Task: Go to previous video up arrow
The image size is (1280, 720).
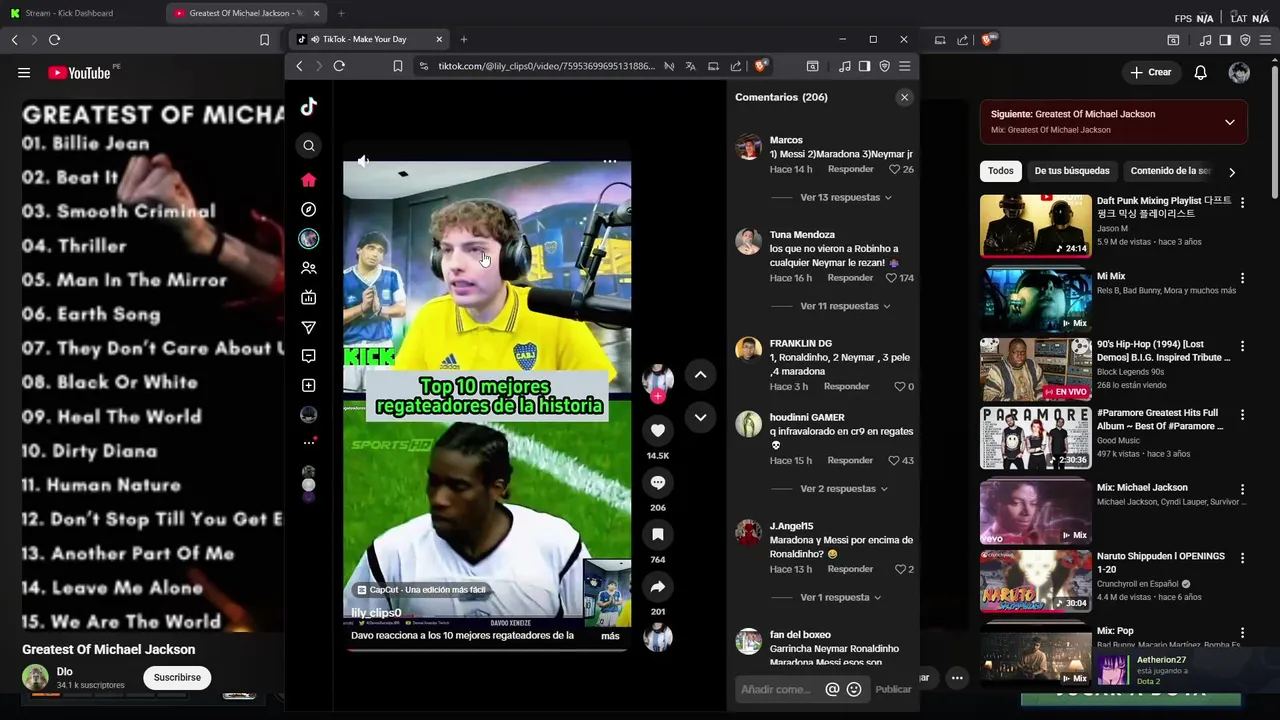Action: click(700, 375)
